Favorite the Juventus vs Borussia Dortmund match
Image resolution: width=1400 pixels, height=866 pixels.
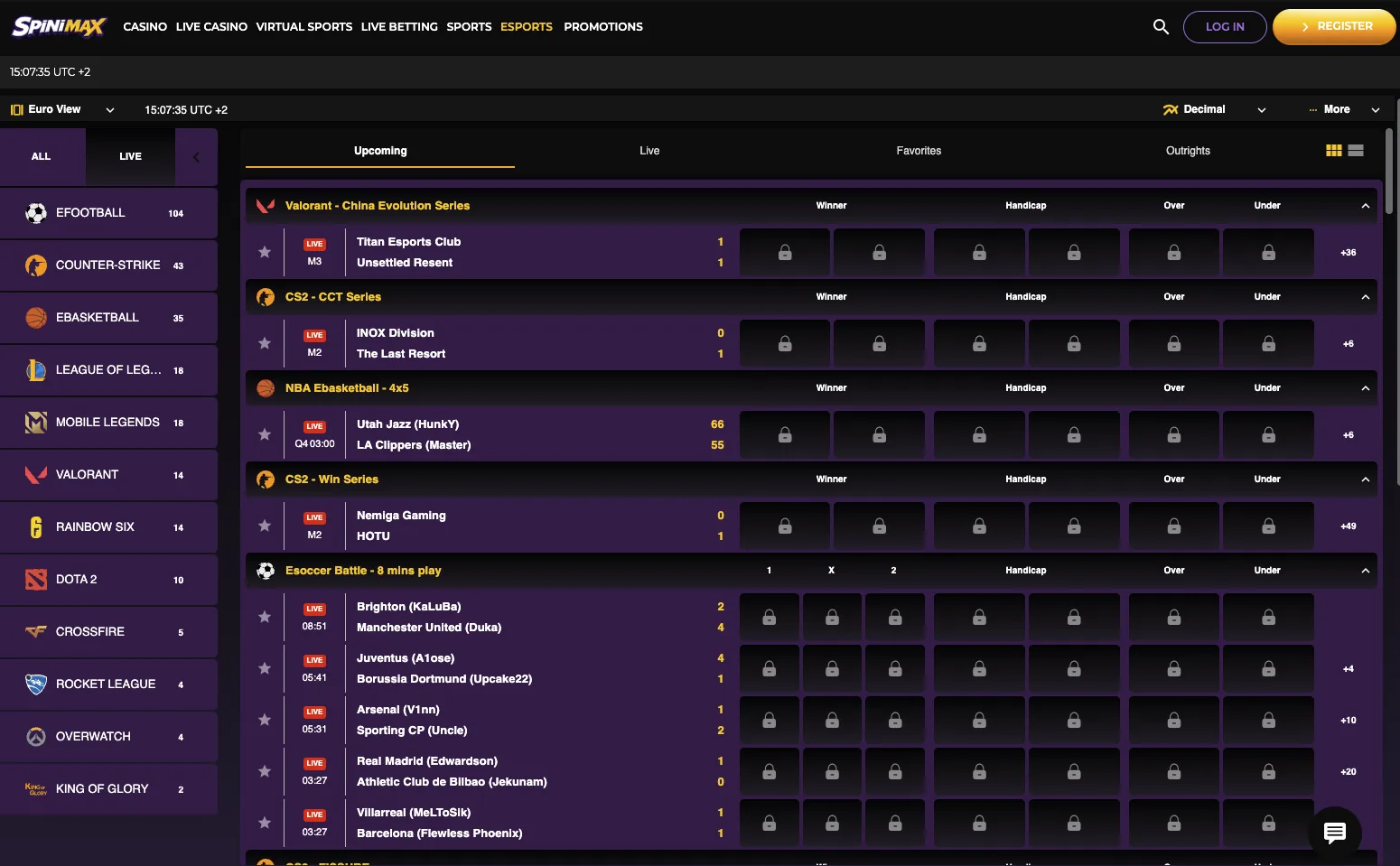pyautogui.click(x=265, y=668)
